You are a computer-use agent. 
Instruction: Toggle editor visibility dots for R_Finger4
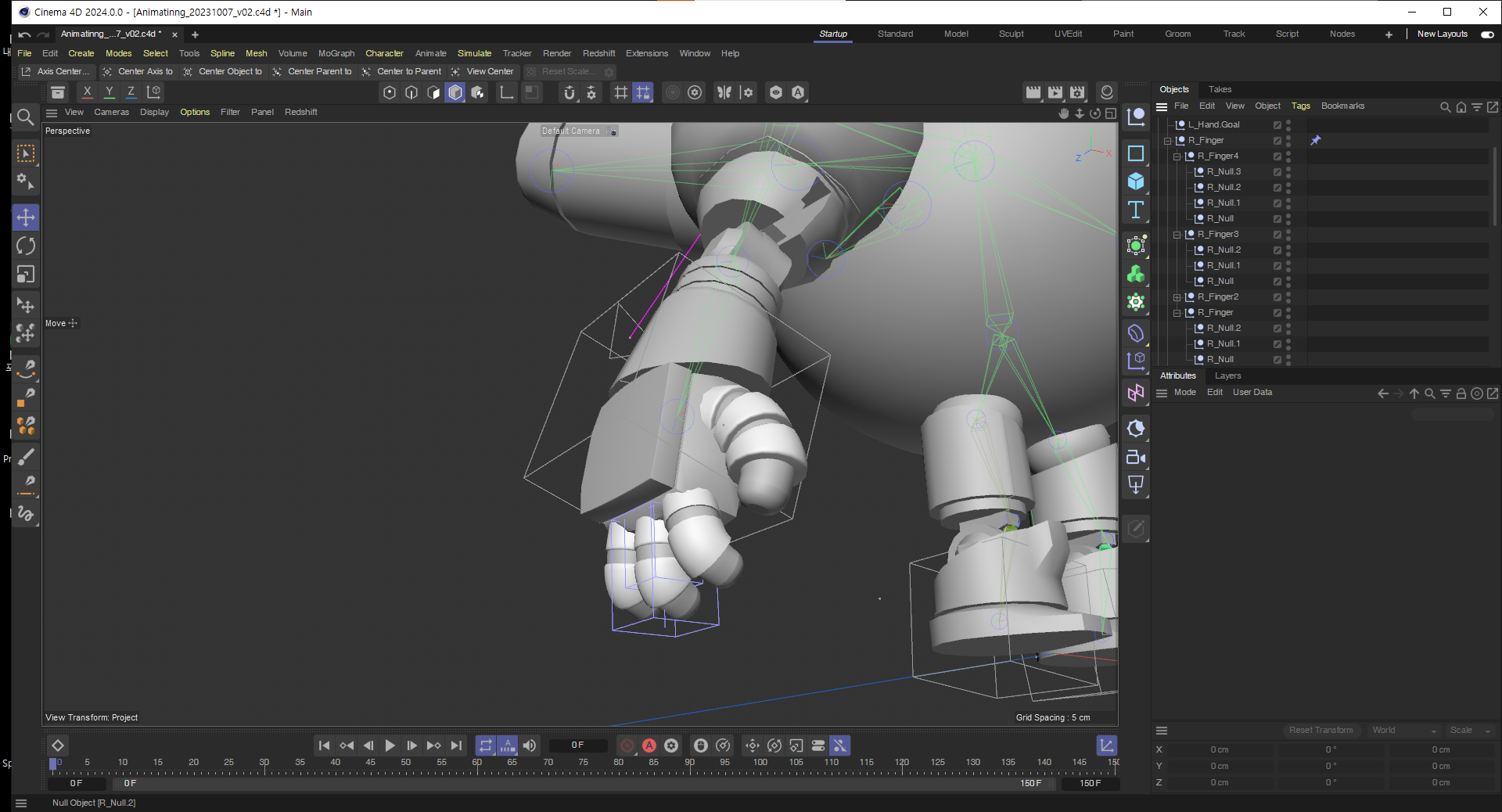(x=1288, y=156)
